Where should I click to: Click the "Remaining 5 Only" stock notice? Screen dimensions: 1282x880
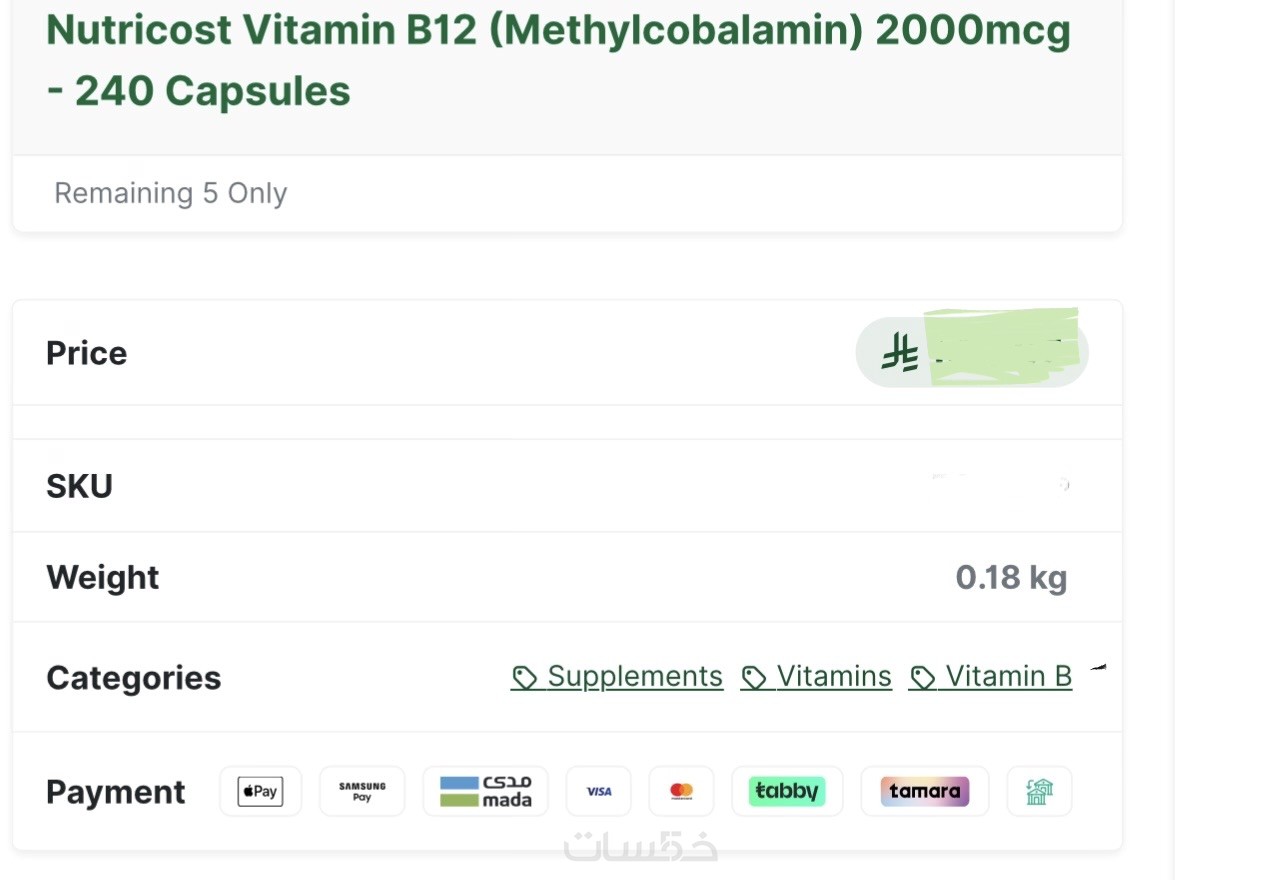click(171, 193)
